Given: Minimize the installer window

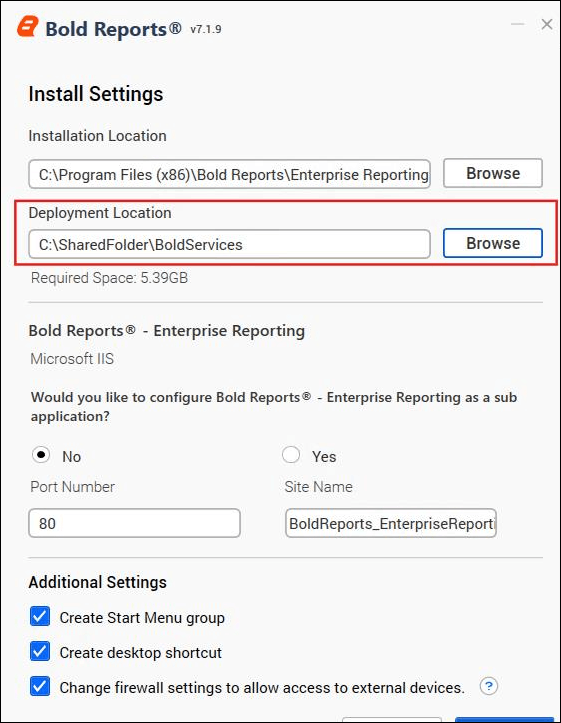Looking at the screenshot, I should [518, 24].
